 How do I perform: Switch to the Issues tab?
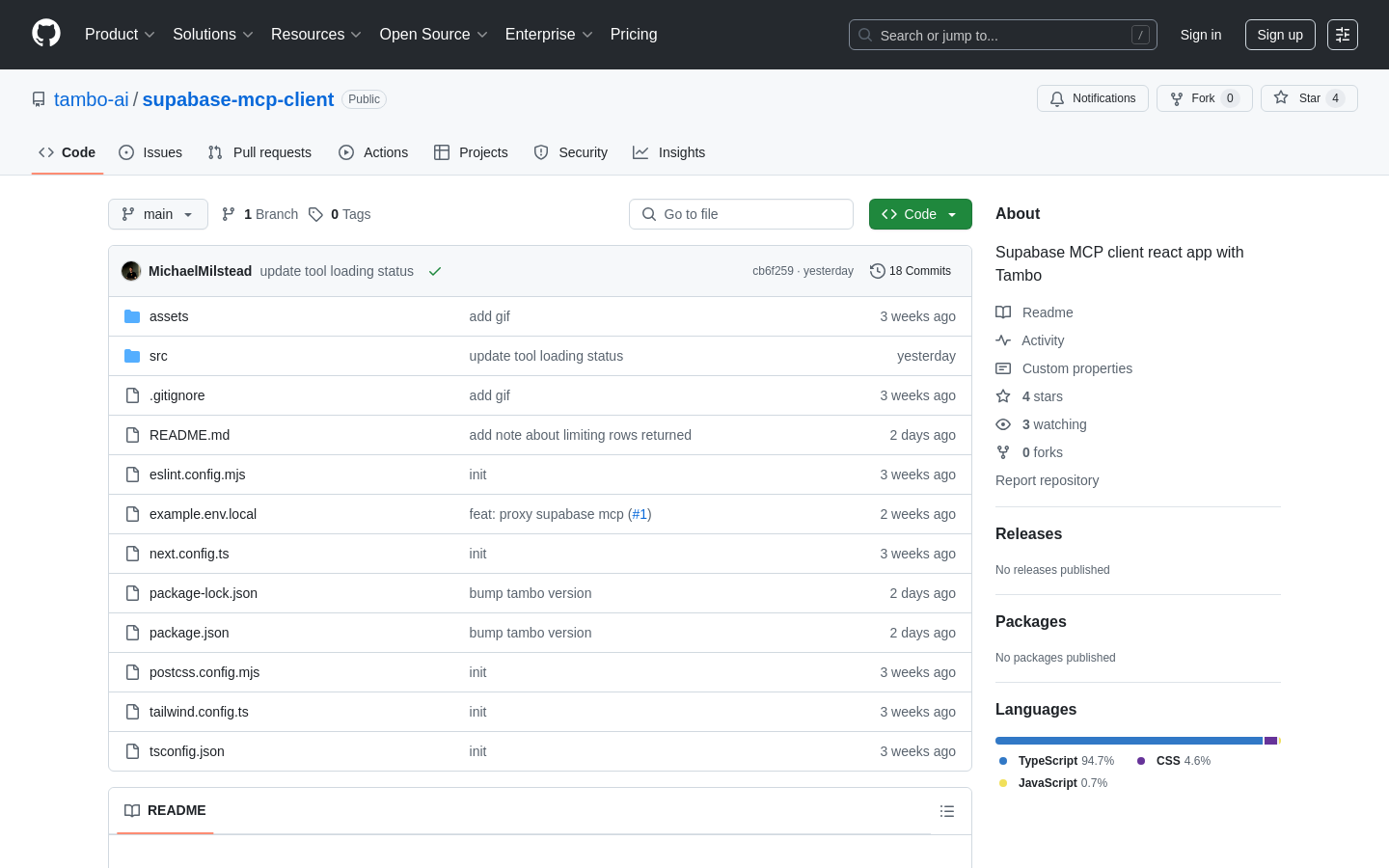point(150,152)
